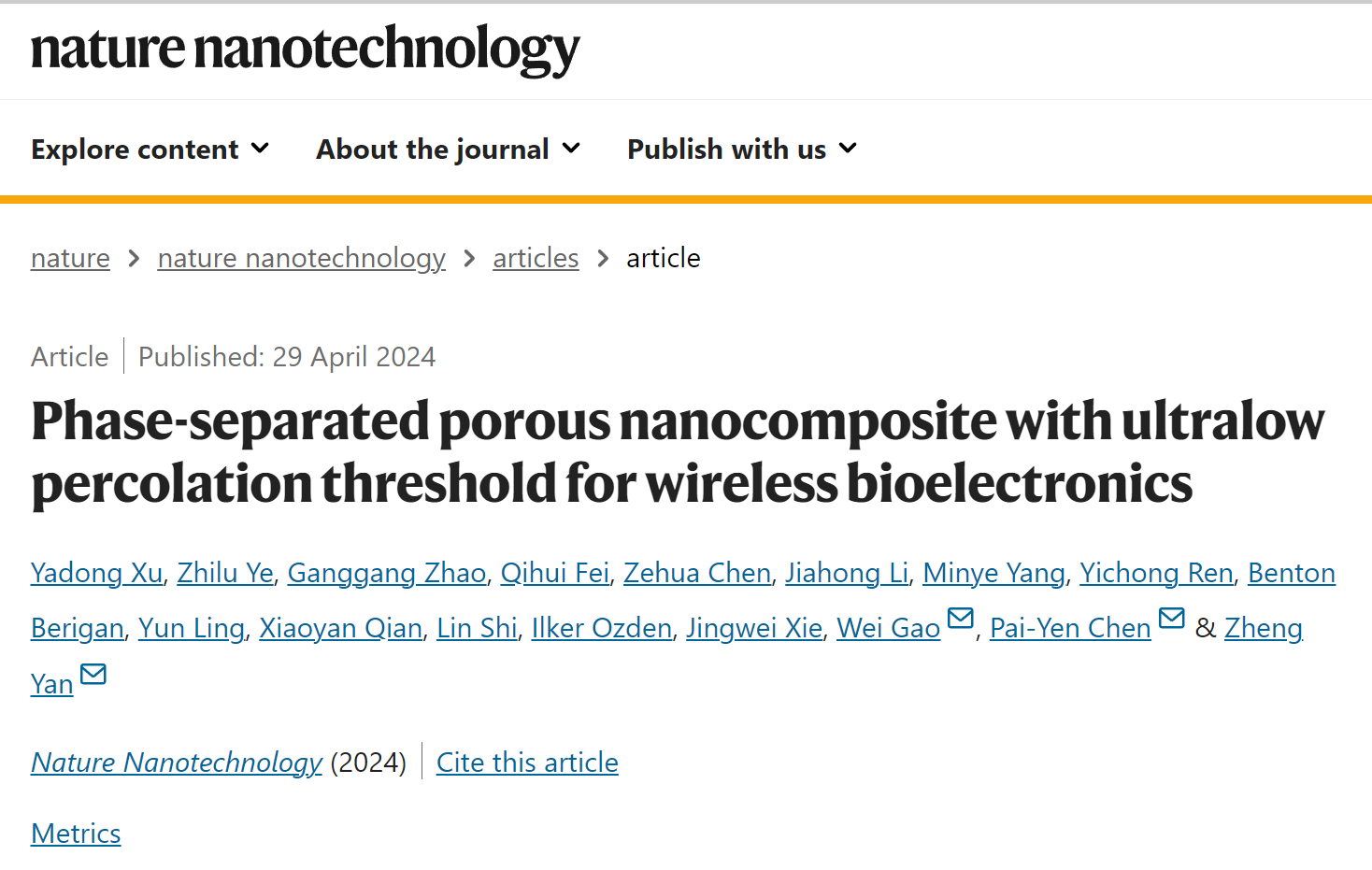Open the nature nanotechnology logo homepage
This screenshot has width=1372, height=870.
[305, 50]
